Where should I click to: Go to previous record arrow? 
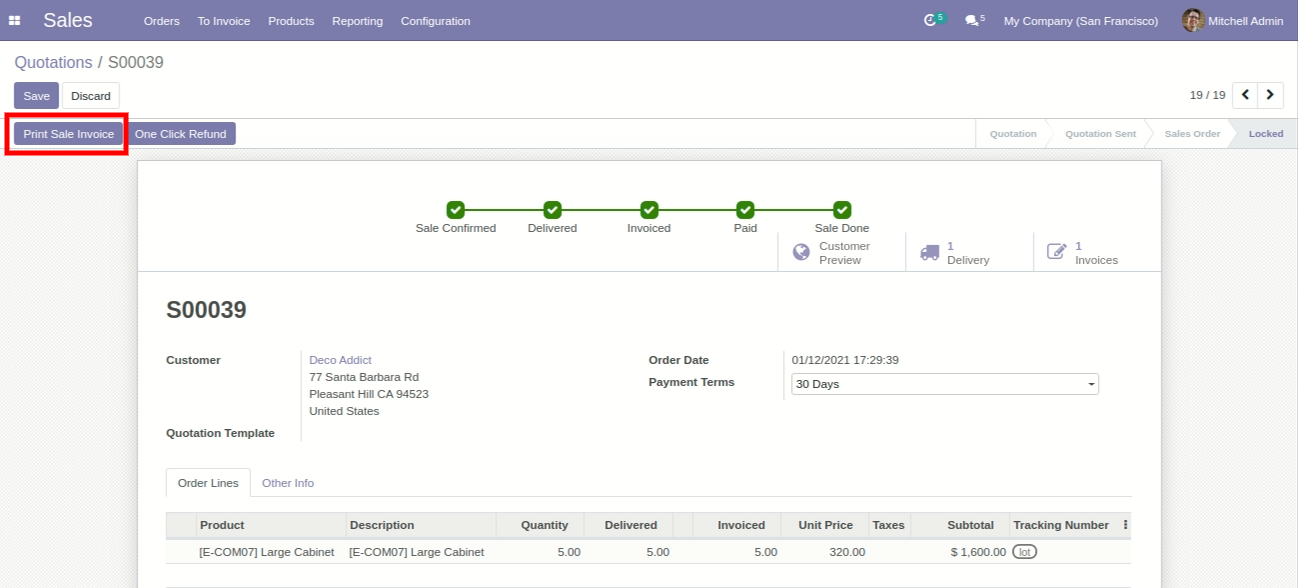pyautogui.click(x=1245, y=95)
